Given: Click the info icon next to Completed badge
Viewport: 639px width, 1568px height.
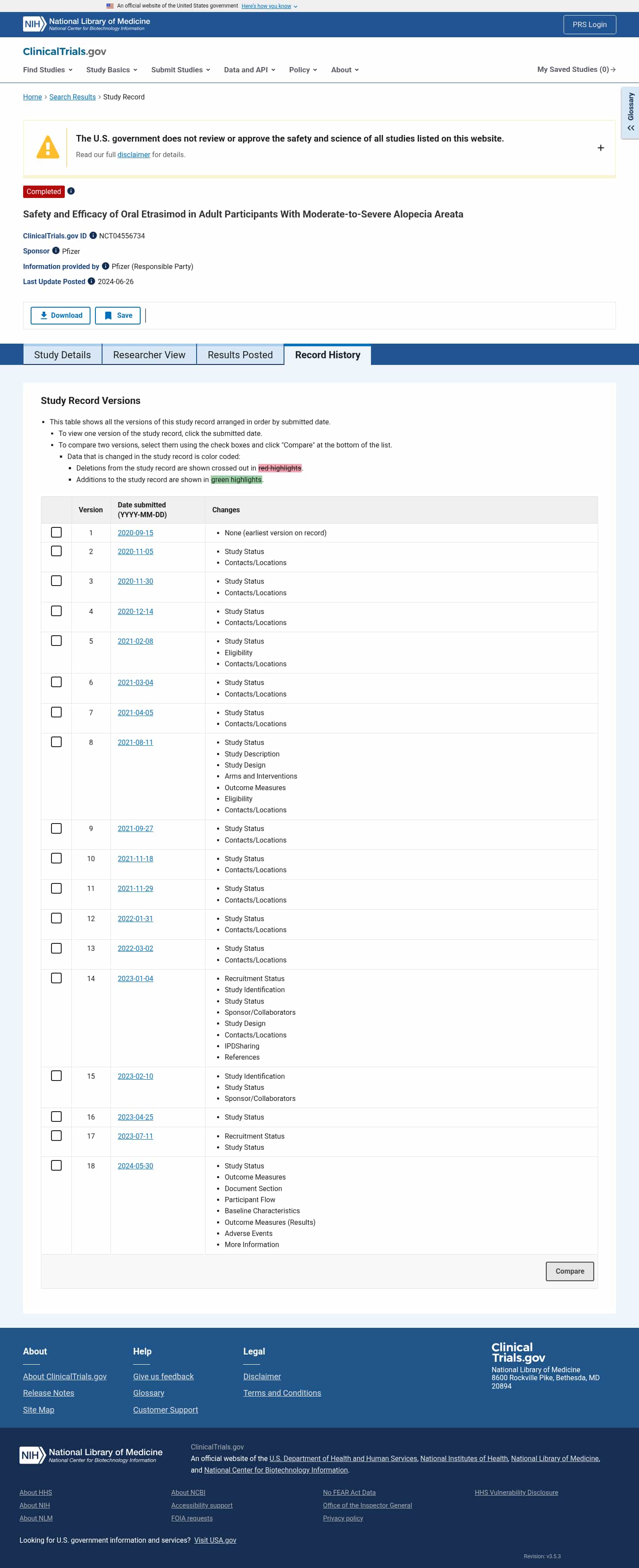Looking at the screenshot, I should pyautogui.click(x=71, y=191).
